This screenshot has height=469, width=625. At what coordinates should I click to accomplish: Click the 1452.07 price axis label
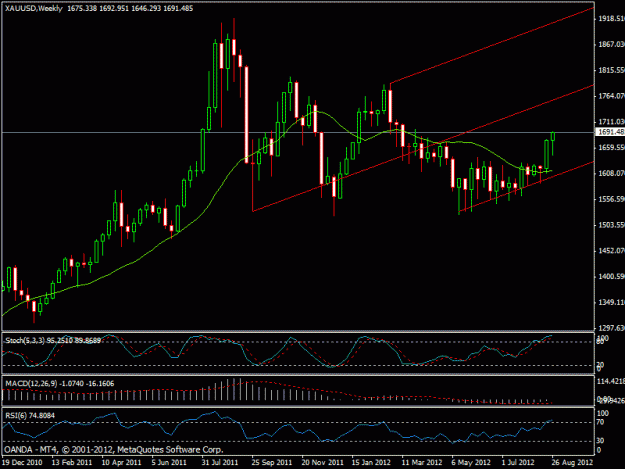pyautogui.click(x=611, y=251)
